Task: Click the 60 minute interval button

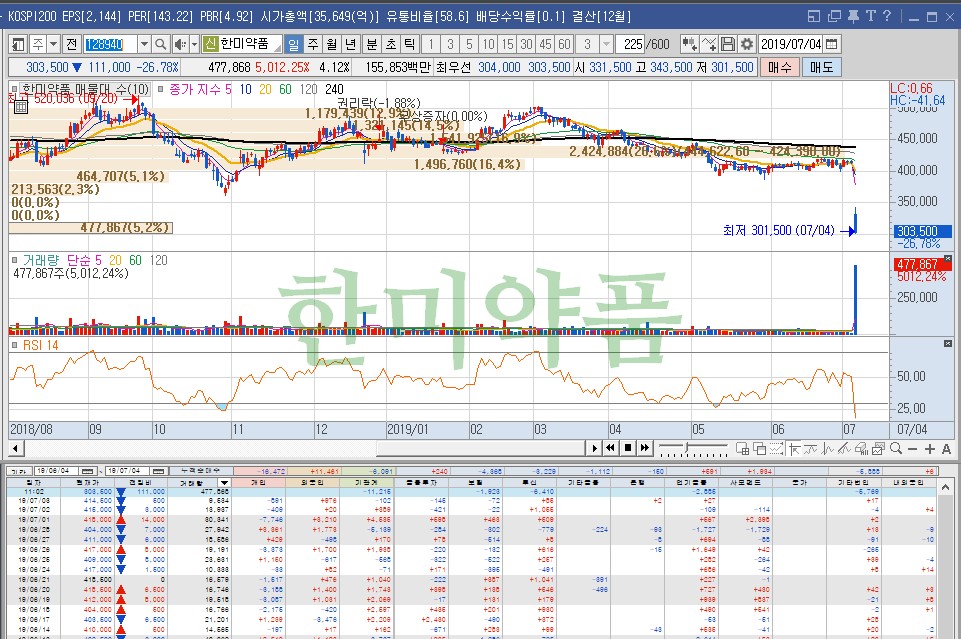Action: coord(564,44)
